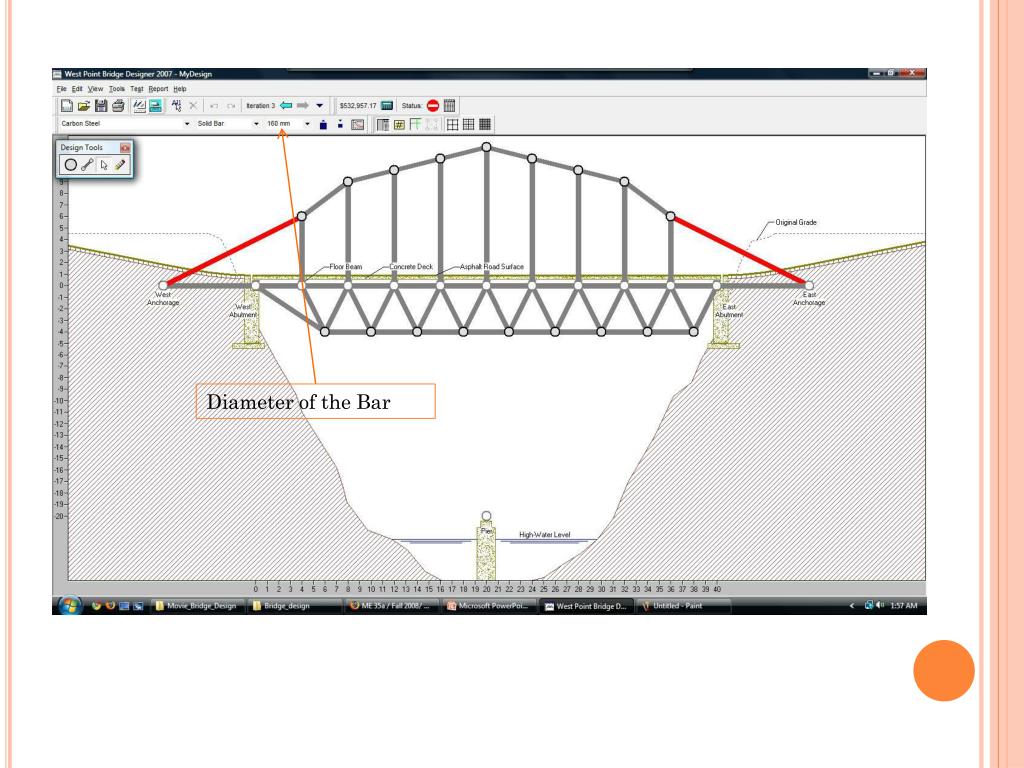Open an existing bridge file
Image resolution: width=1024 pixels, height=768 pixels.
tap(84, 106)
